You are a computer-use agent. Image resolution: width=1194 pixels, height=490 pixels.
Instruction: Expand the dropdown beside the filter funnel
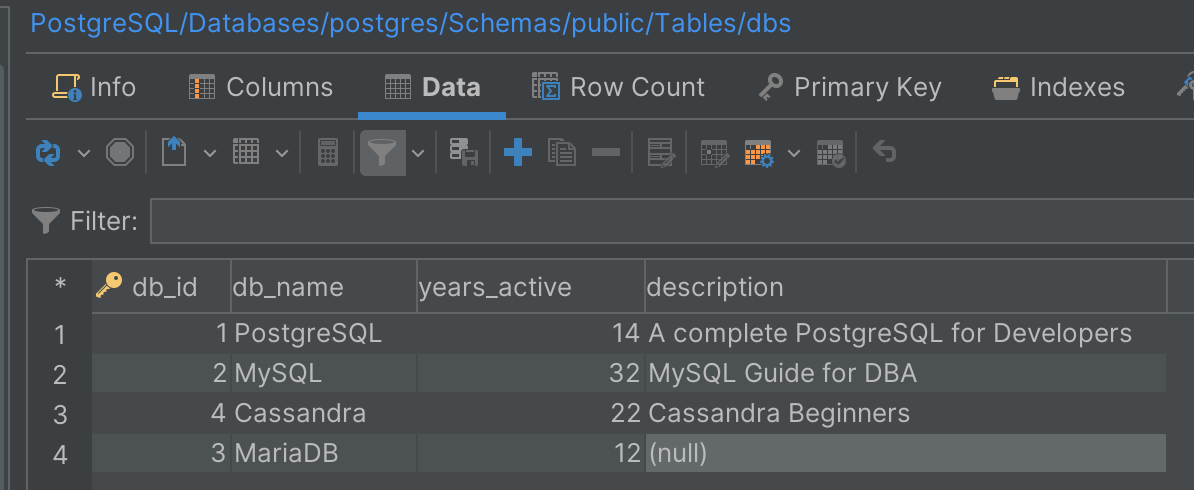418,153
